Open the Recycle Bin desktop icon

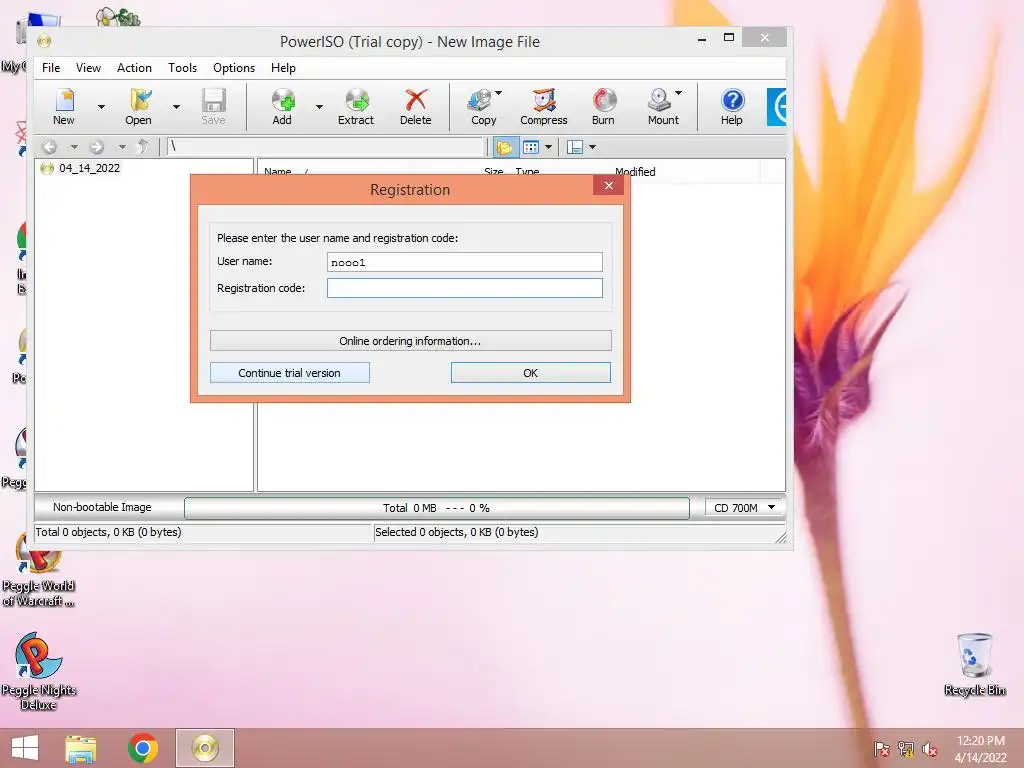click(x=974, y=664)
